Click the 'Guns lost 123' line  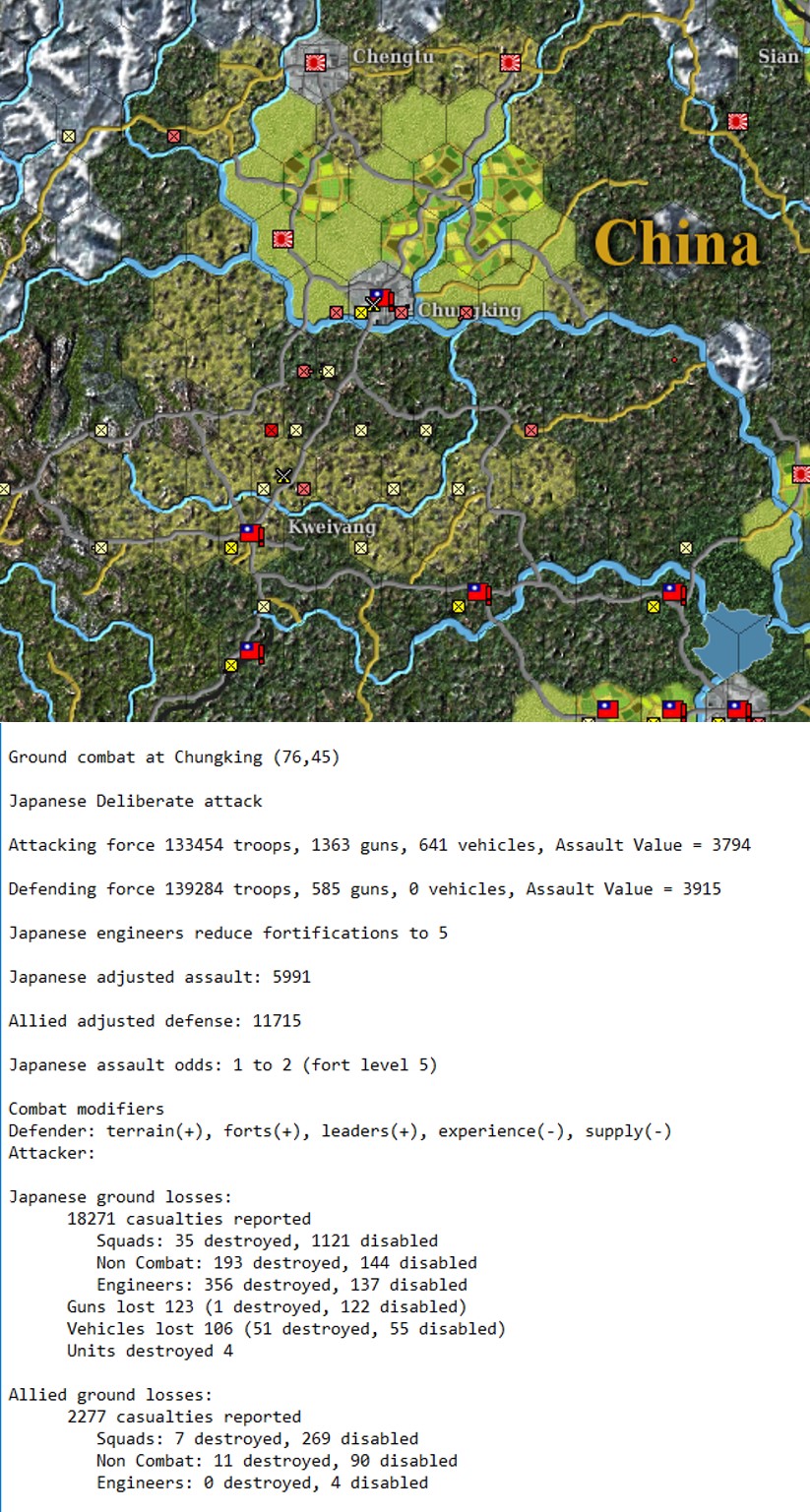pos(267,1307)
